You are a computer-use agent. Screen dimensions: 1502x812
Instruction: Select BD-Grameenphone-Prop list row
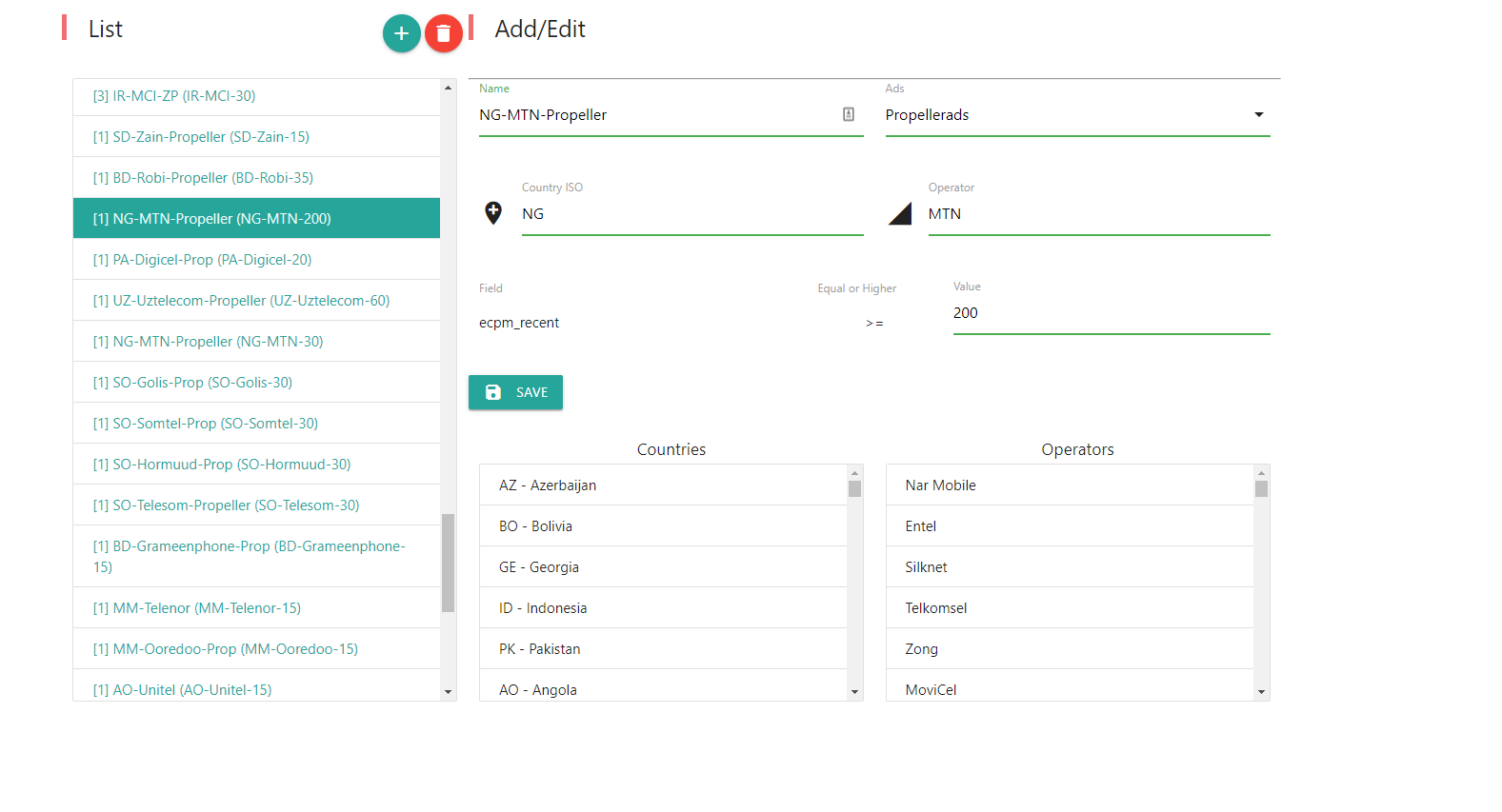click(x=256, y=557)
